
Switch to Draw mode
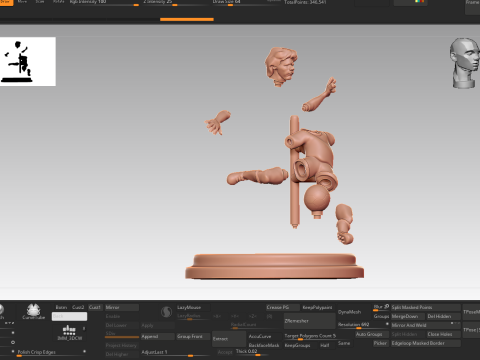[x=6, y=2]
